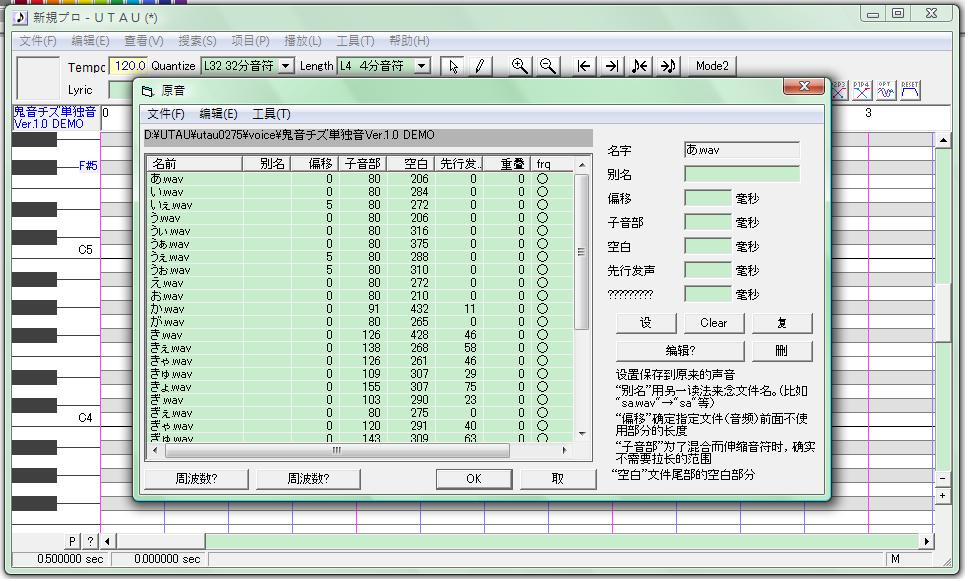Toggle frq circle for き.wav row
968x581 pixels.
click(542, 335)
